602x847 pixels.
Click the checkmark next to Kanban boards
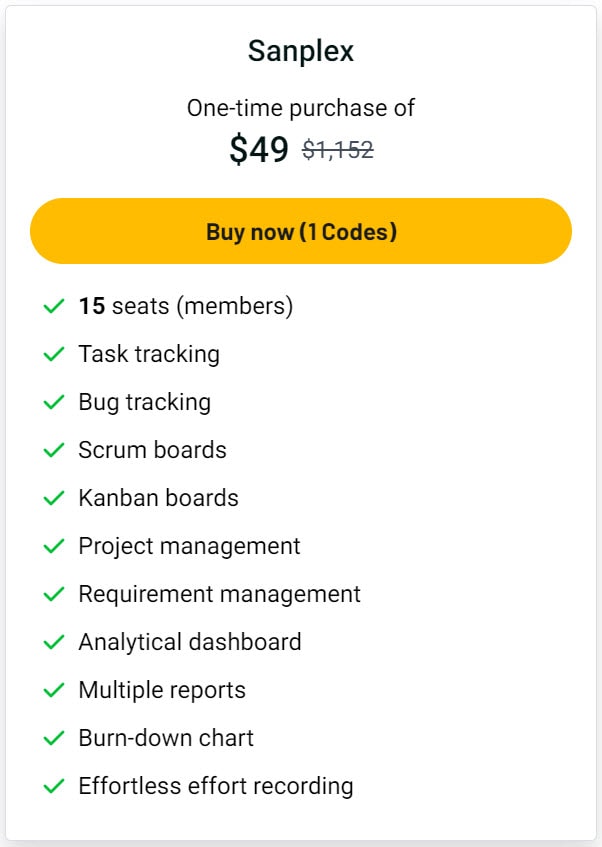pos(55,498)
